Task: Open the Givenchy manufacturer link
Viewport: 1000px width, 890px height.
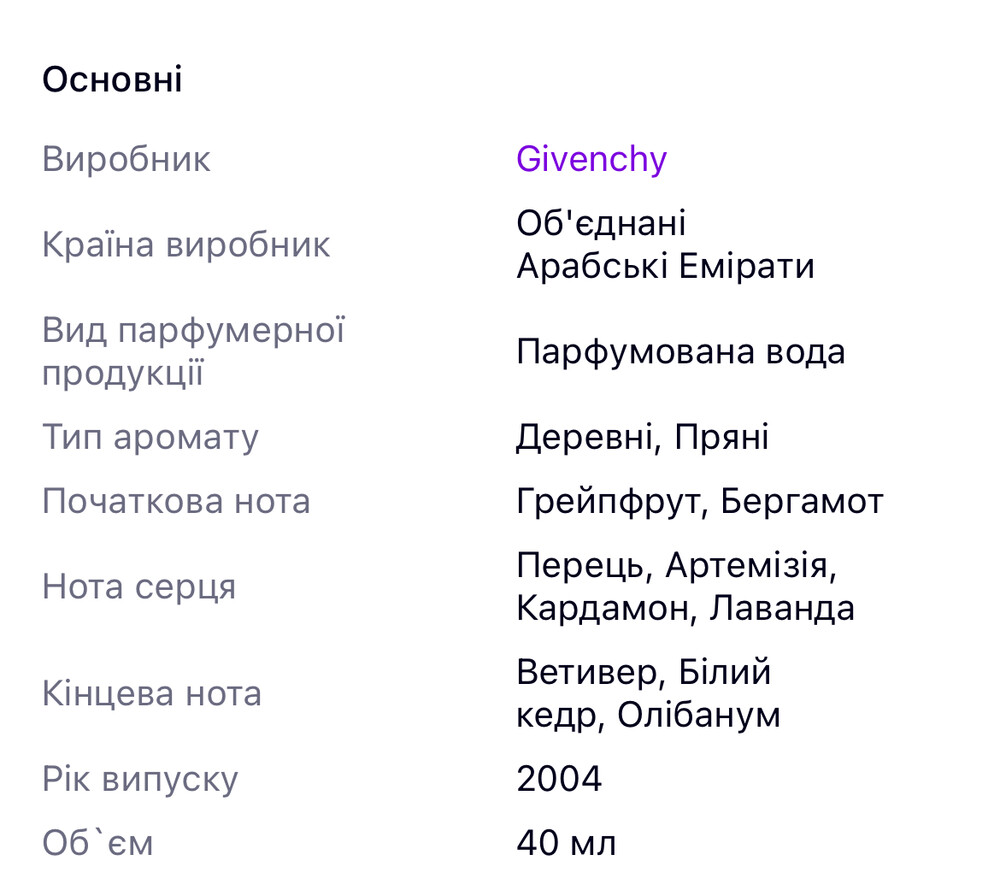Action: [591, 160]
